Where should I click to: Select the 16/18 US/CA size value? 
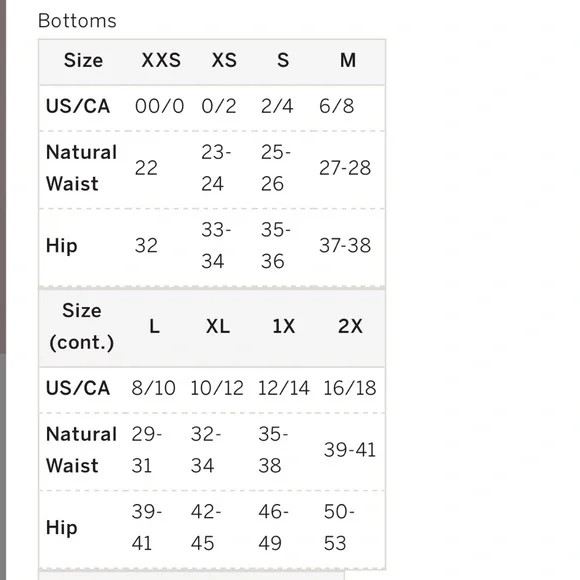pyautogui.click(x=350, y=388)
